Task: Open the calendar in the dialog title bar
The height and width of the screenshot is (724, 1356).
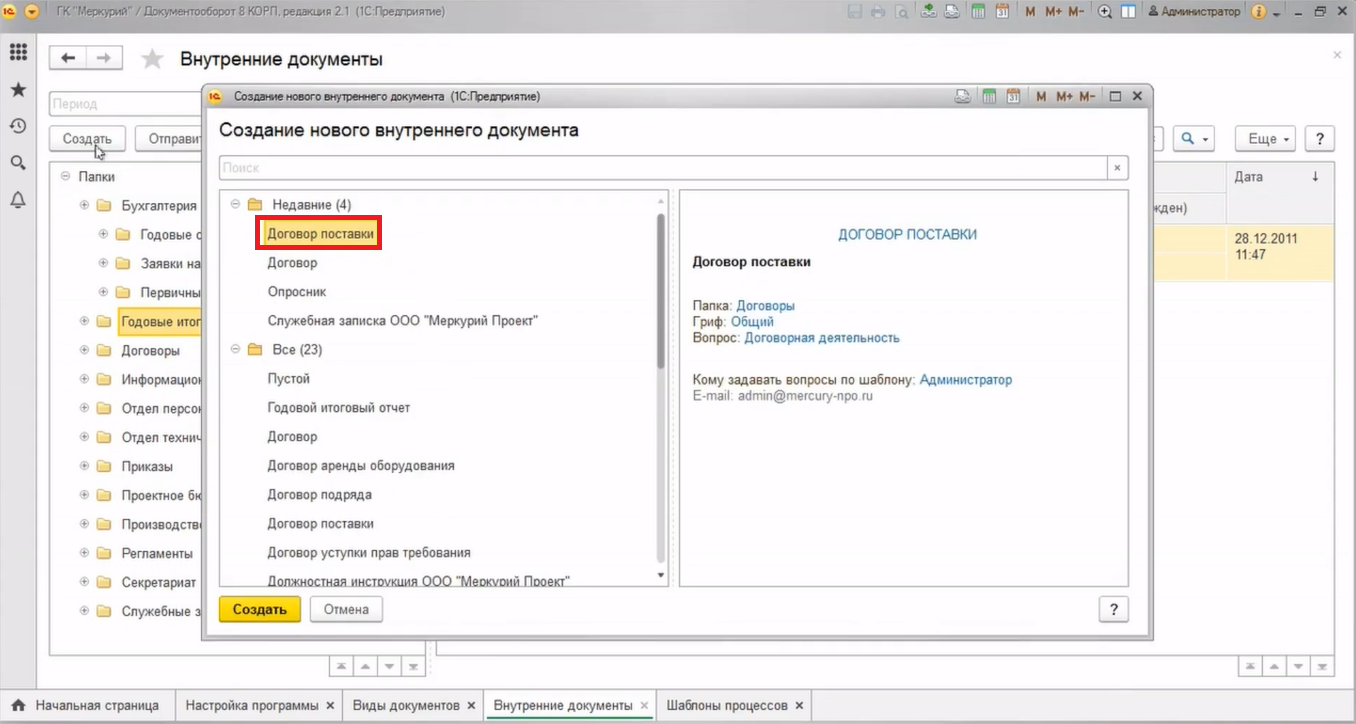Action: tap(1013, 97)
